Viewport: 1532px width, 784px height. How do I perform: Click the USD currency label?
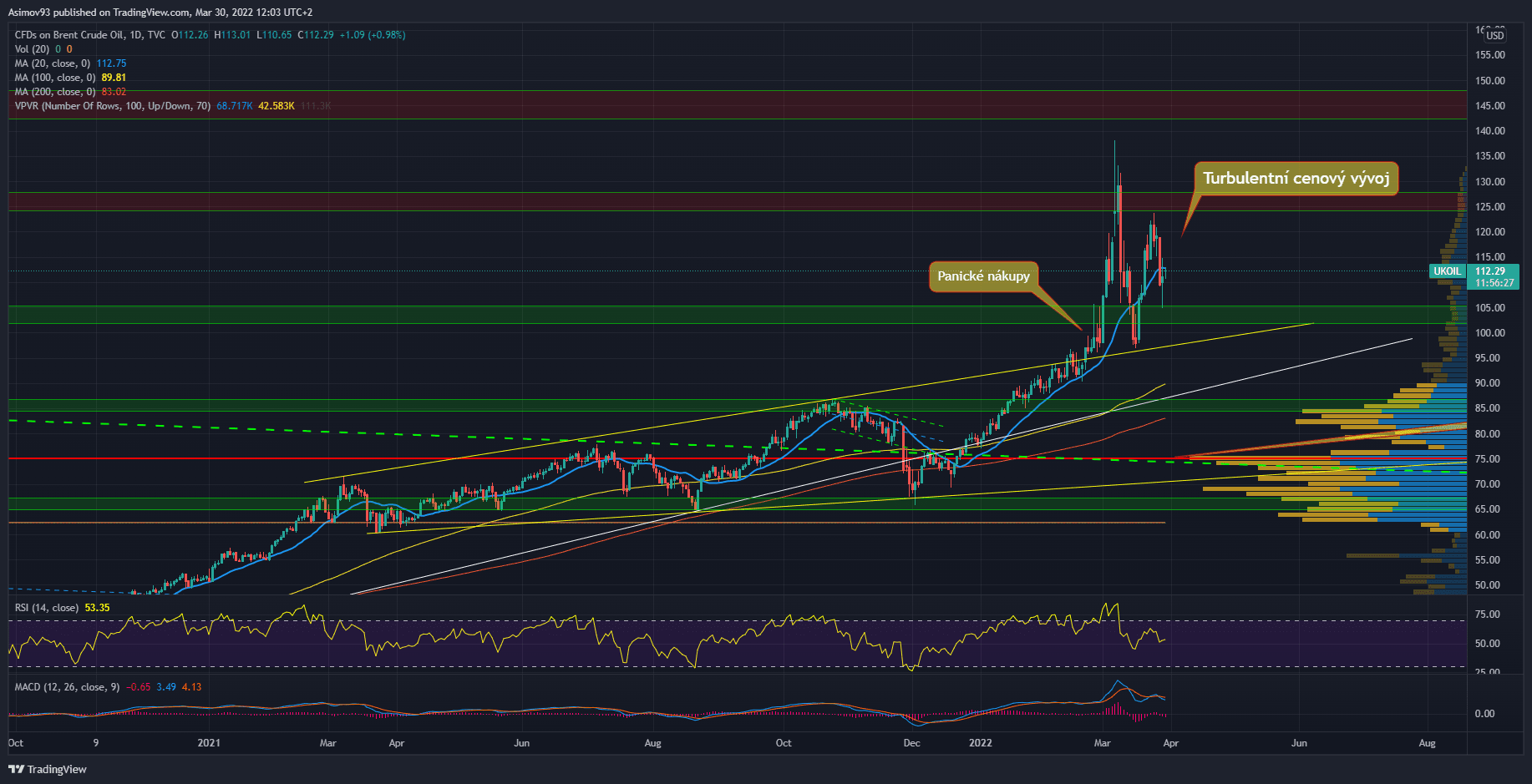[x=1494, y=35]
